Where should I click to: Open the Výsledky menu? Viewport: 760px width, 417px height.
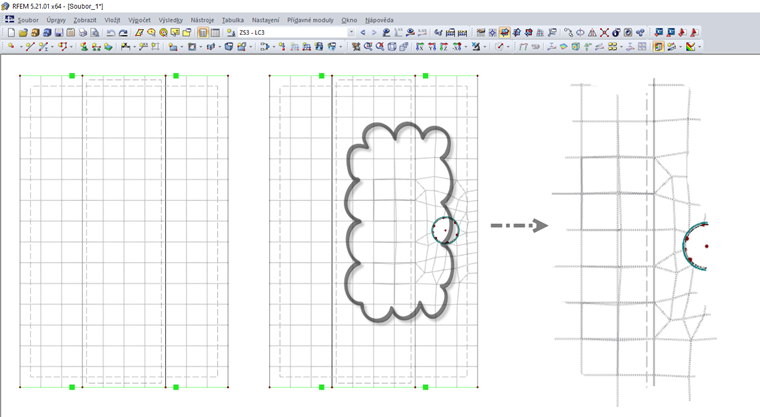pyautogui.click(x=171, y=20)
